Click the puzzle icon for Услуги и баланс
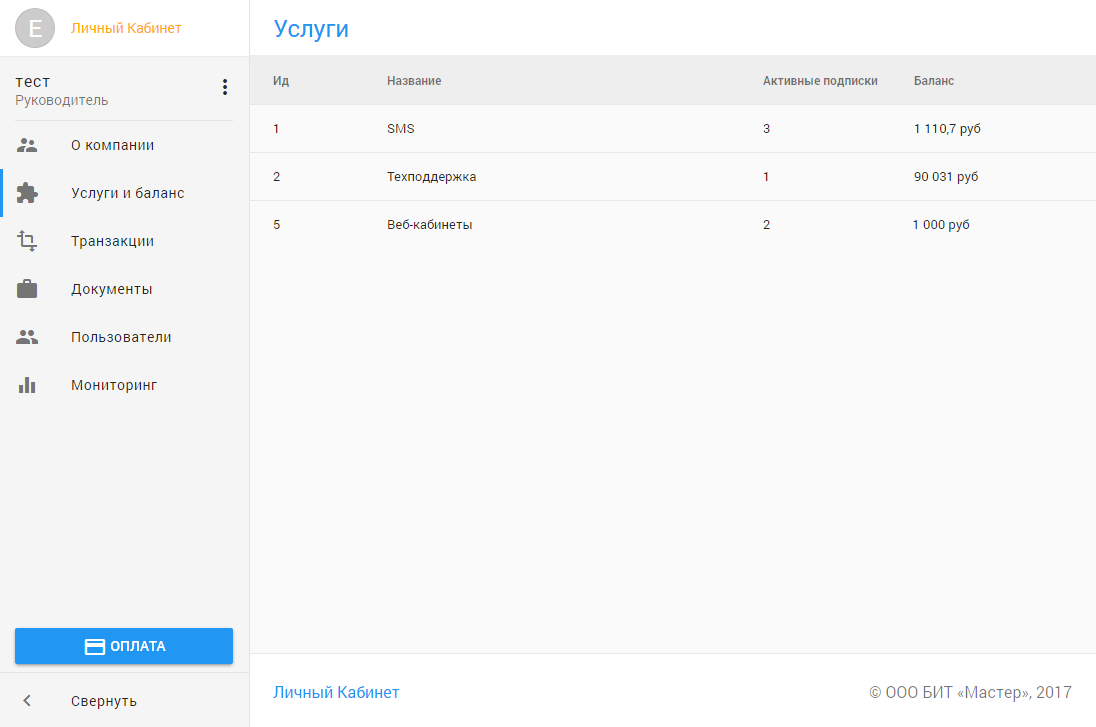1096x727 pixels. pyautogui.click(x=27, y=193)
